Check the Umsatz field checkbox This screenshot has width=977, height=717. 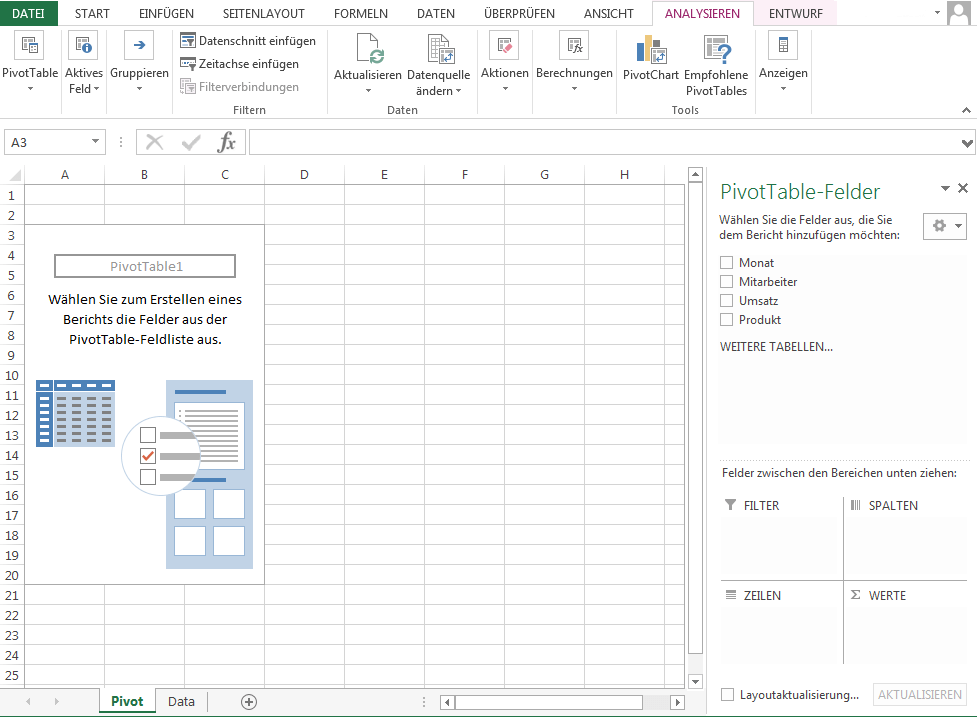click(x=727, y=300)
